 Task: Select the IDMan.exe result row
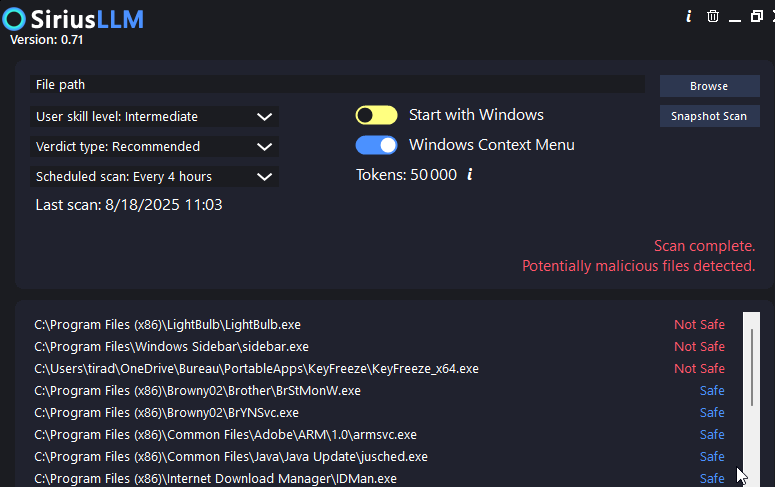point(380,479)
